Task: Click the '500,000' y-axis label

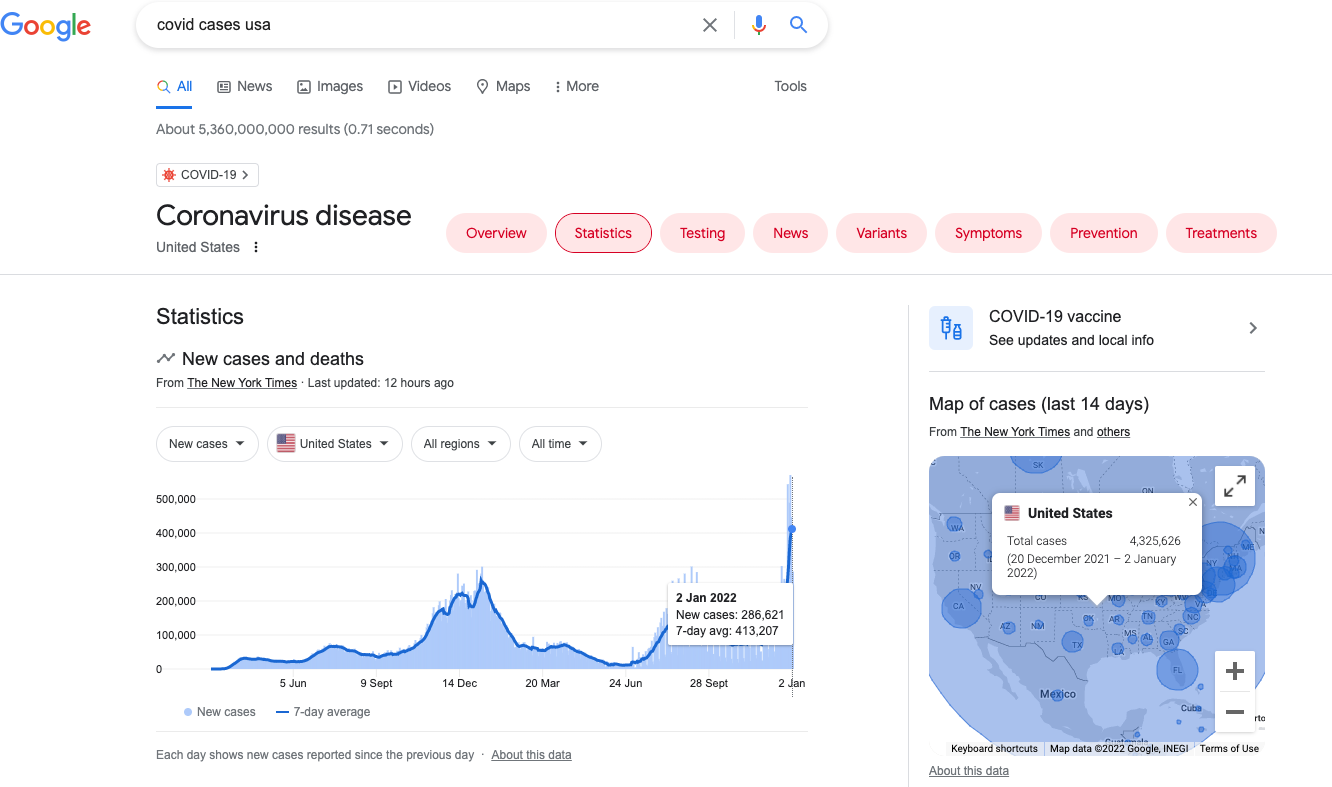Action: pos(176,499)
